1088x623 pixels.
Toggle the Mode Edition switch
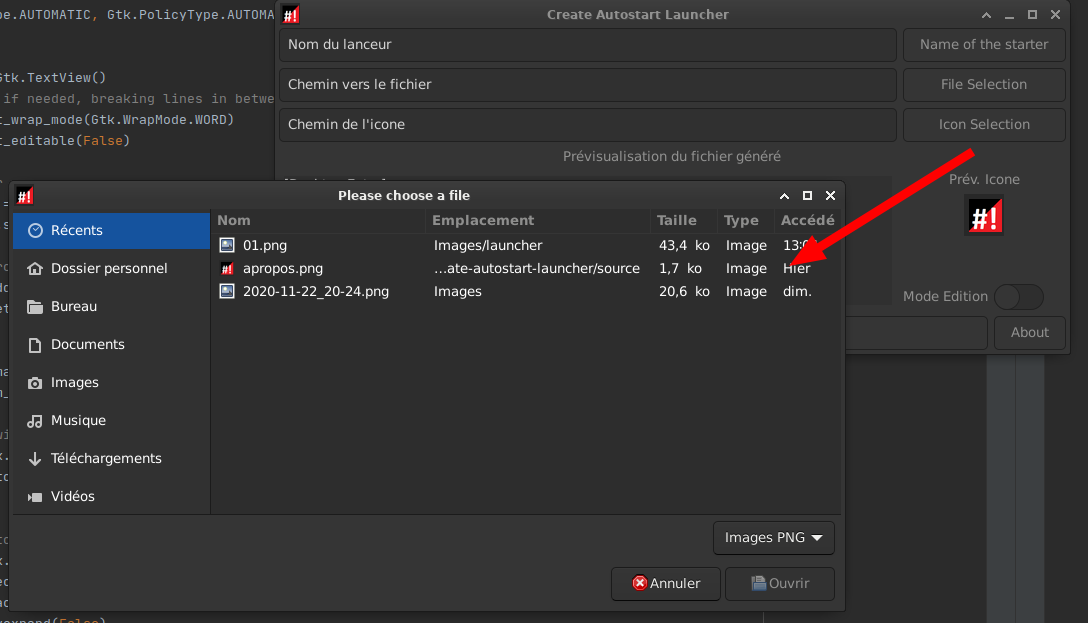coord(1018,297)
